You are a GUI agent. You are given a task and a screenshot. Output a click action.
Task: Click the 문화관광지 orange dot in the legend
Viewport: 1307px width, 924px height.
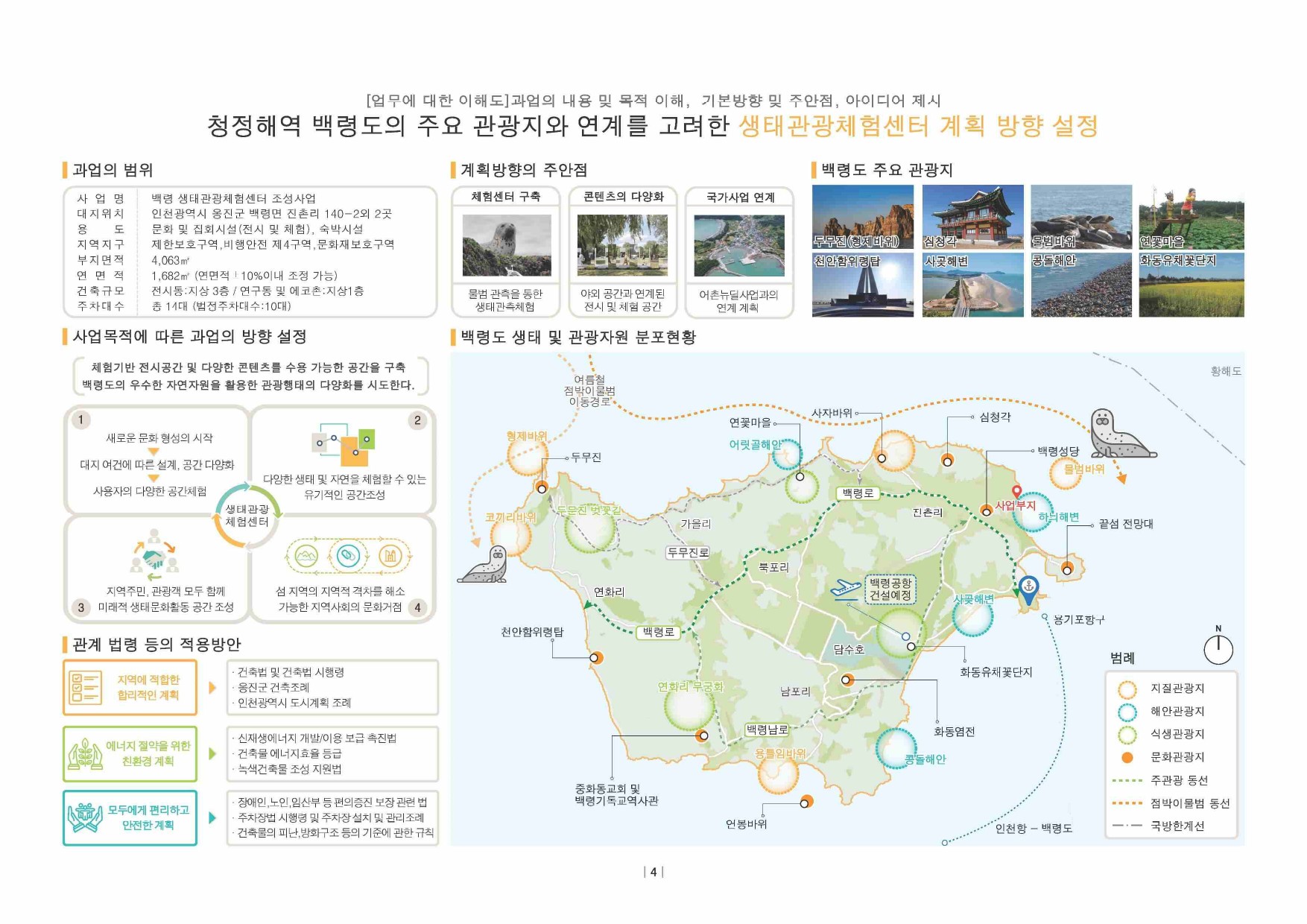1127,757
